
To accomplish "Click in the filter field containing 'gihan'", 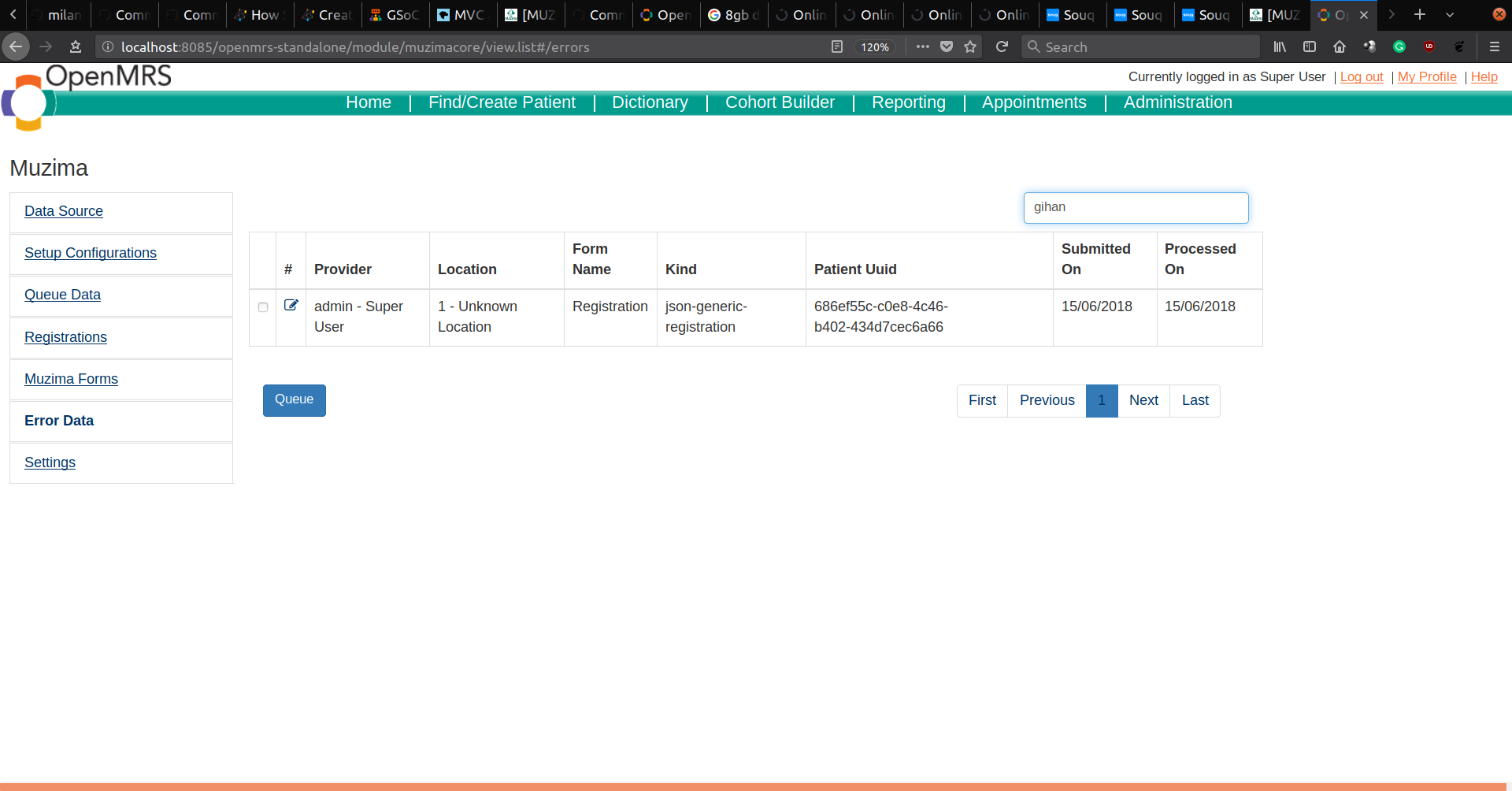I will click(1136, 207).
